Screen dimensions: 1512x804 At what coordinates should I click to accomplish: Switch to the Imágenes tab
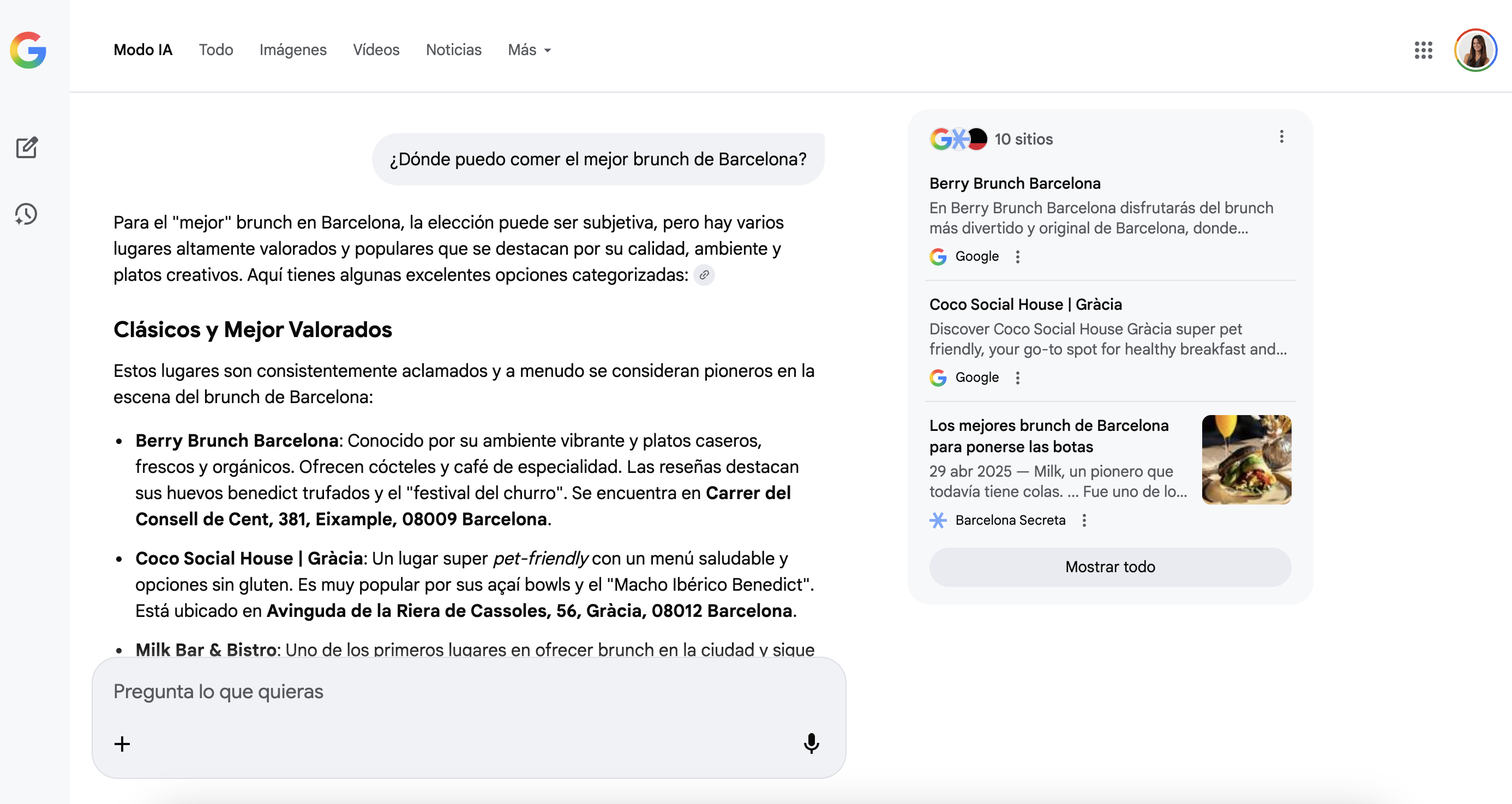(x=293, y=50)
